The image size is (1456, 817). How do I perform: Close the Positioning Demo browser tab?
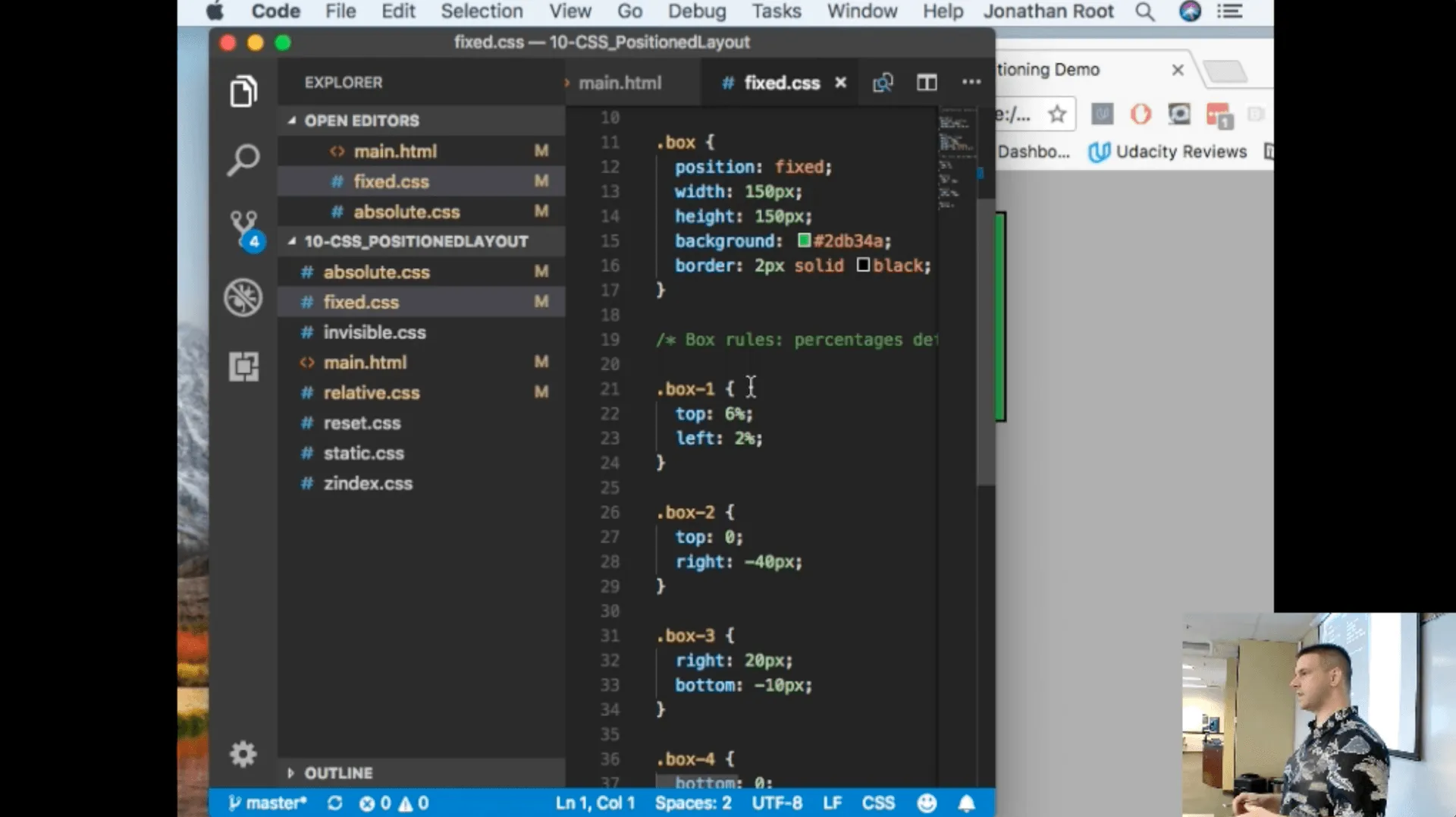pyautogui.click(x=1178, y=70)
